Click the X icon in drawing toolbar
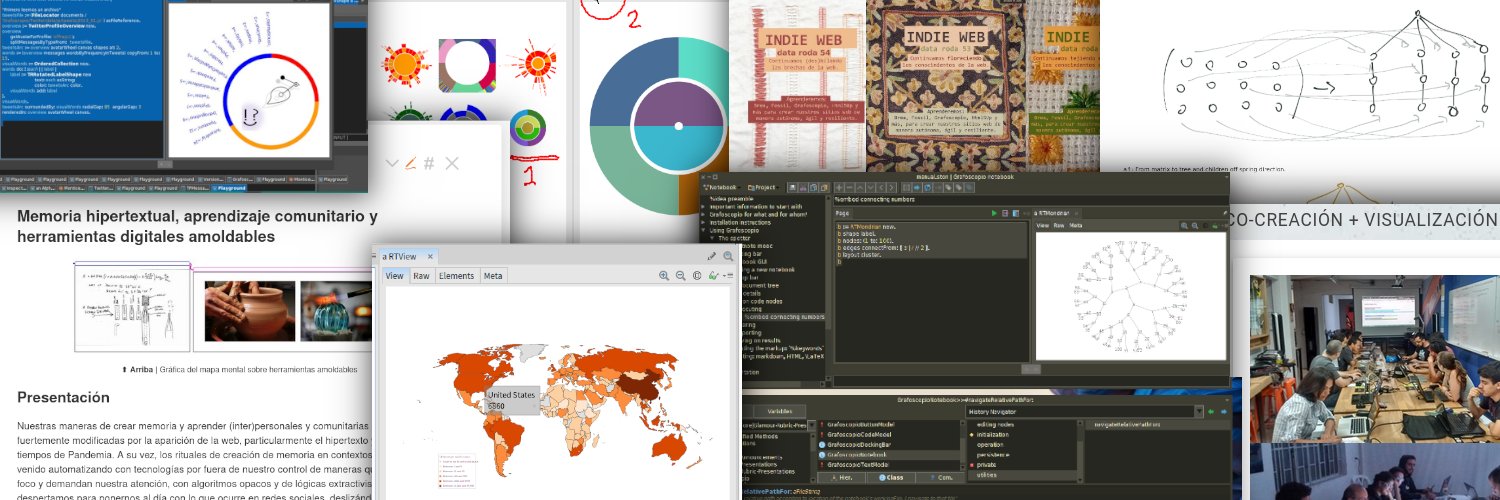Image resolution: width=1500 pixels, height=500 pixels. 452,163
